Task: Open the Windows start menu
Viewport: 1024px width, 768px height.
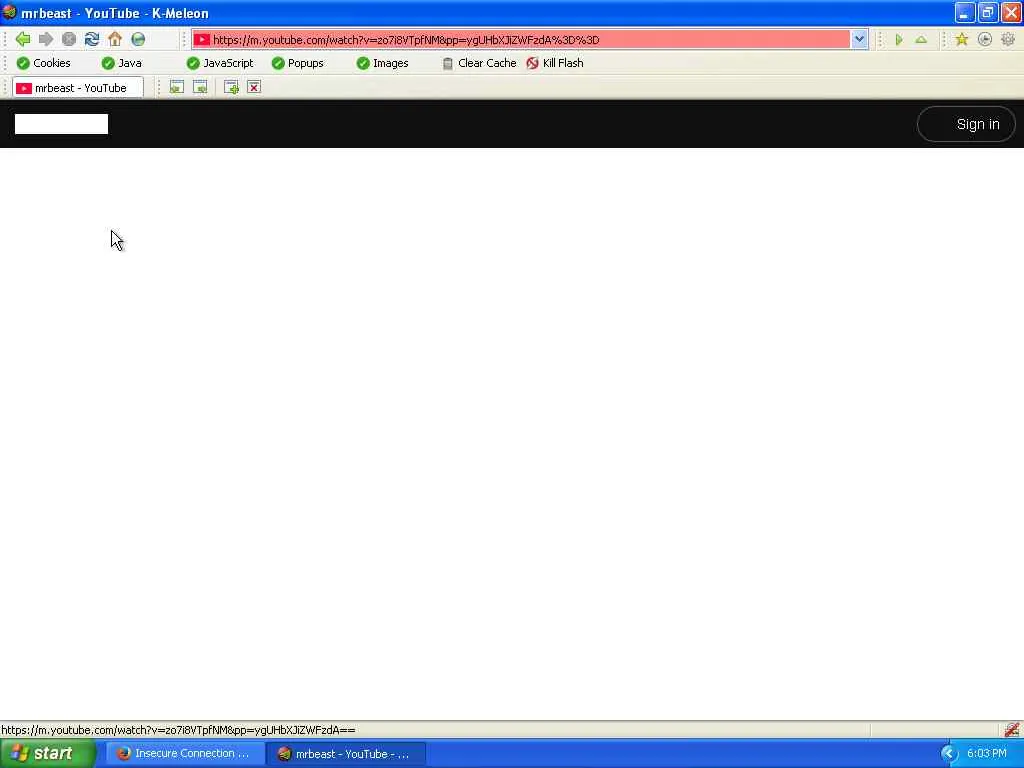Action: pos(48,754)
